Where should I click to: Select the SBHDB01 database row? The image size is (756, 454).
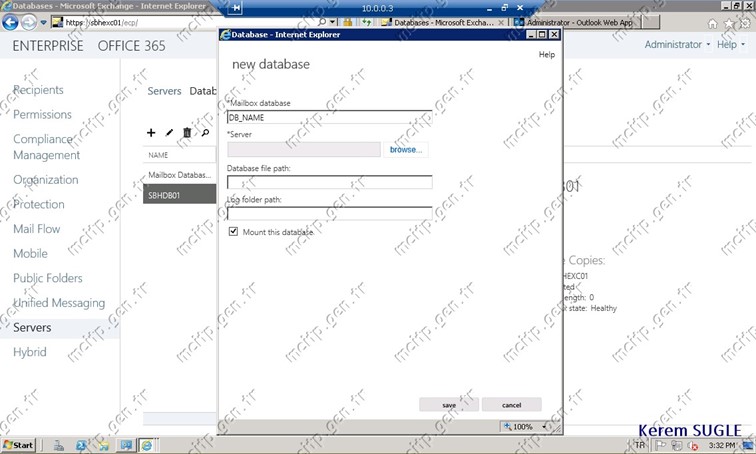click(179, 195)
